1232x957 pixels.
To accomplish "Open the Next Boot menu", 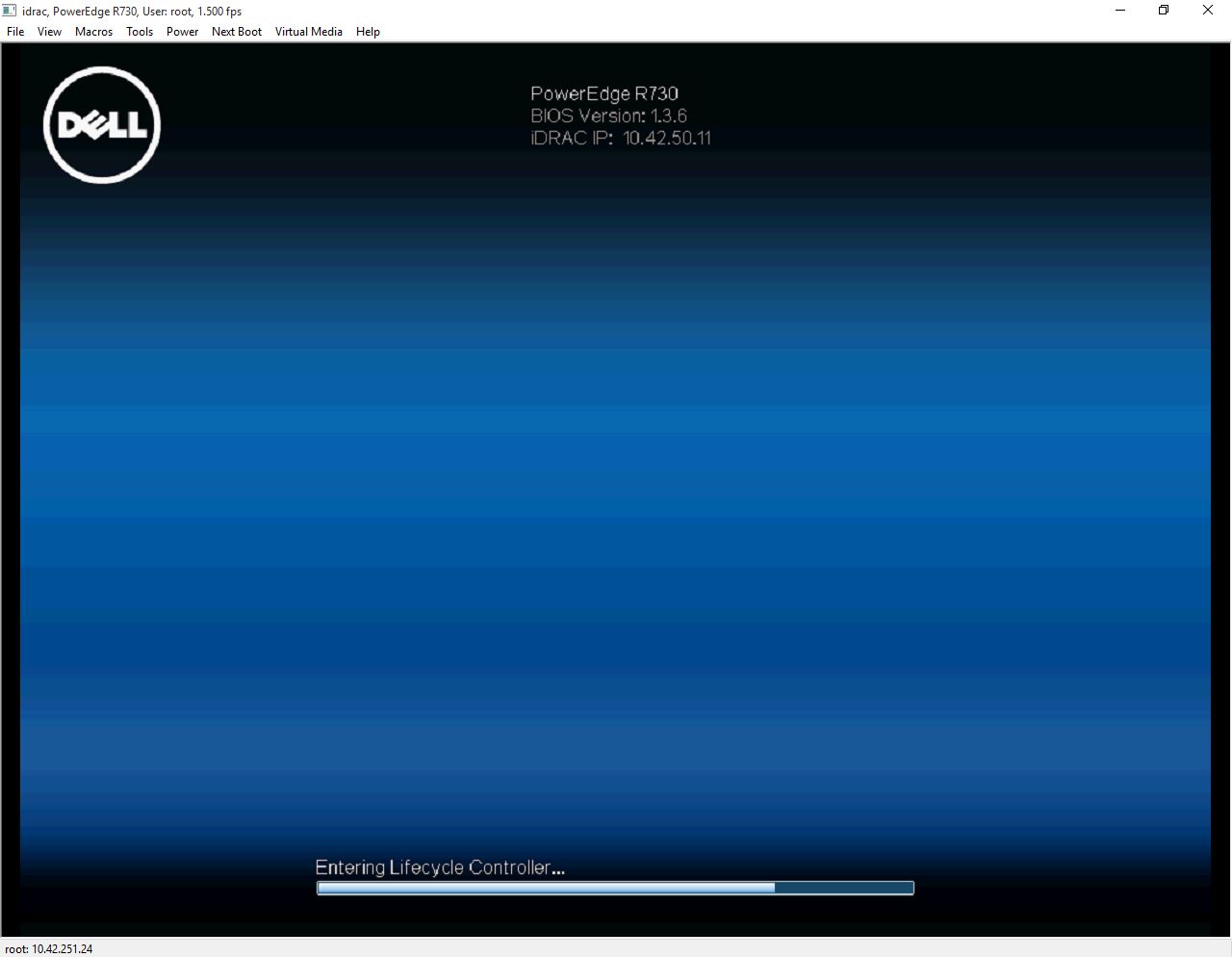I will pyautogui.click(x=237, y=32).
